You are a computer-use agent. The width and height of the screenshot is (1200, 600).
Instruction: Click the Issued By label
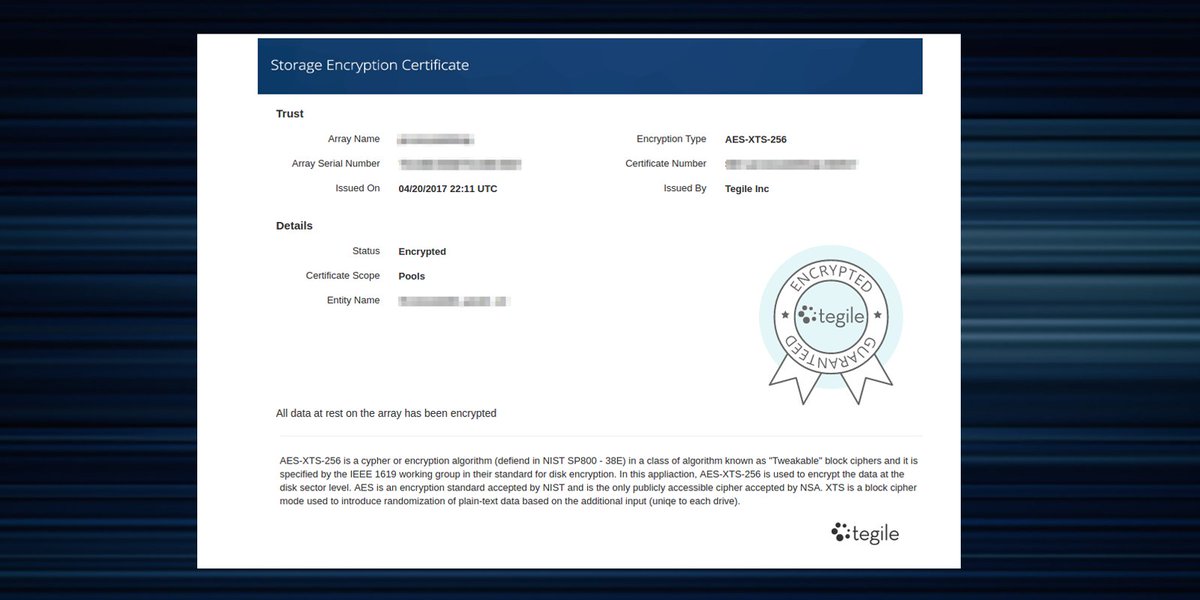pos(685,188)
